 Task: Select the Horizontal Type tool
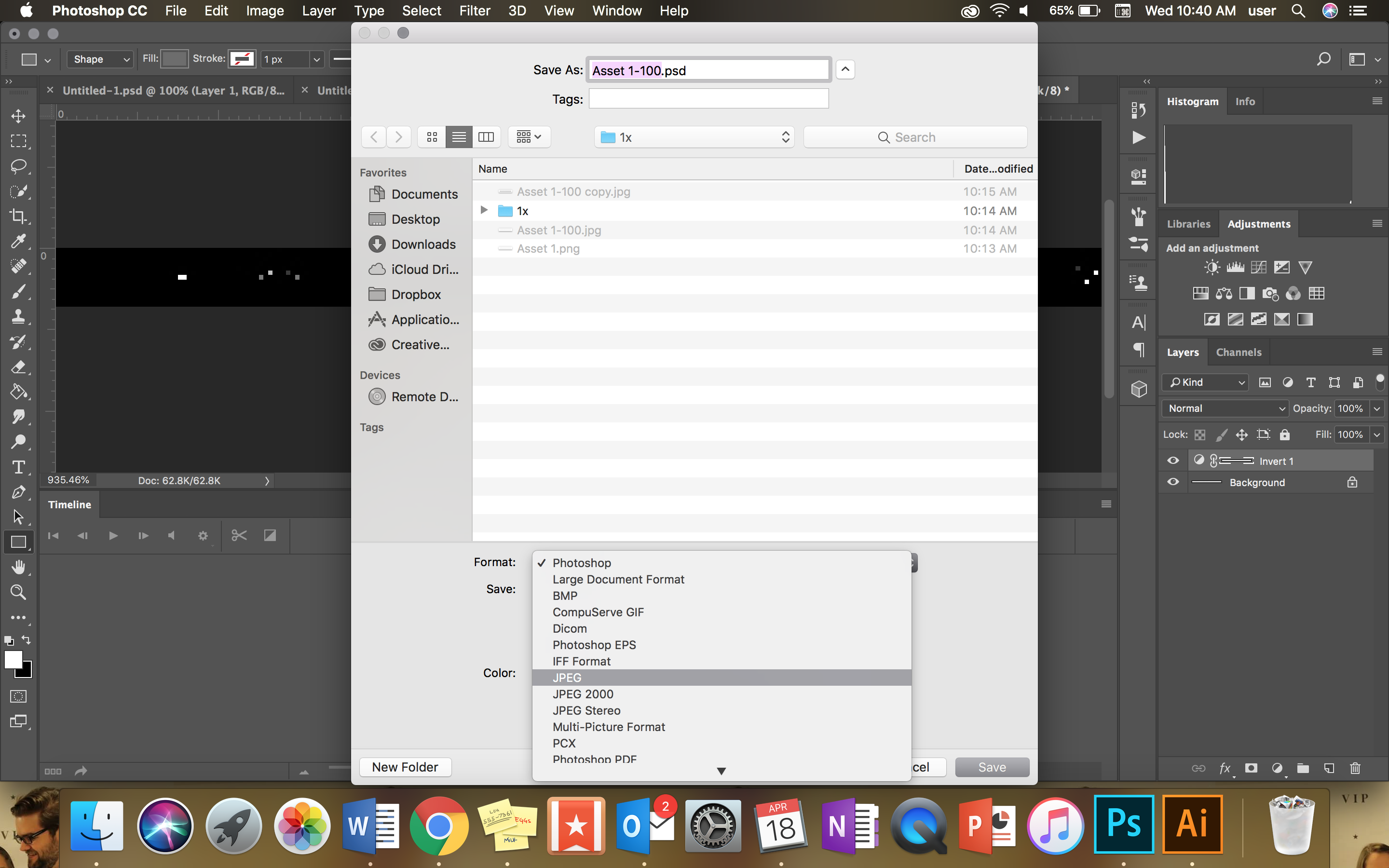(19, 467)
